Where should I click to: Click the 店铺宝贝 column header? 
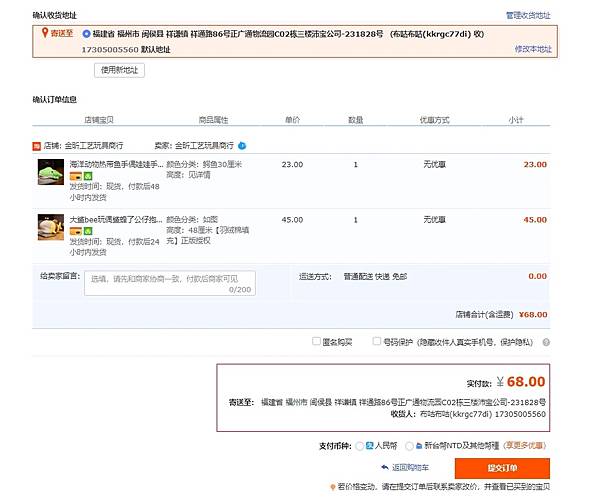tap(99, 120)
